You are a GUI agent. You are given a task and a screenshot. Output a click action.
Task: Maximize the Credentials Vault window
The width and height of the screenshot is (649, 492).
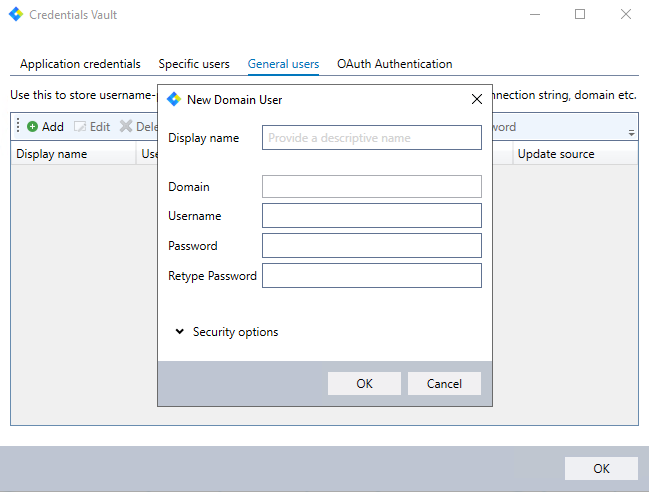580,14
